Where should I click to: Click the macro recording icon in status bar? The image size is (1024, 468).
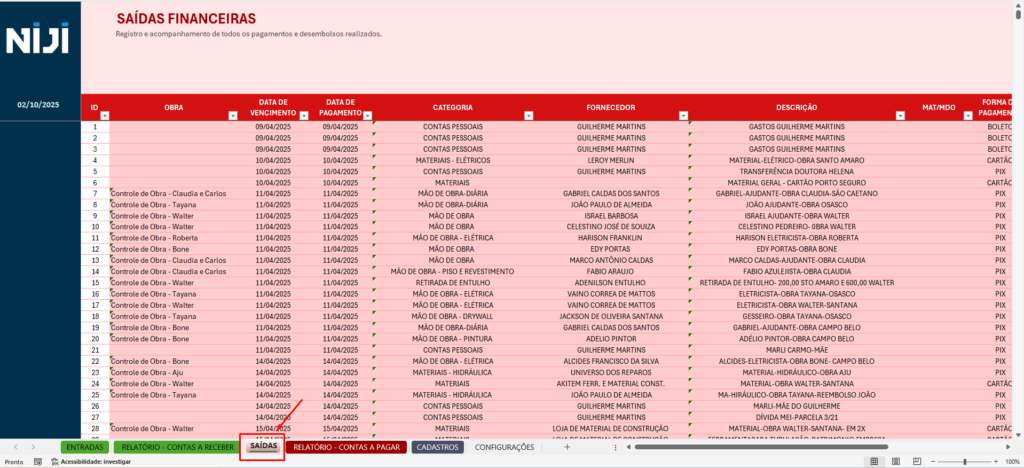(x=38, y=462)
